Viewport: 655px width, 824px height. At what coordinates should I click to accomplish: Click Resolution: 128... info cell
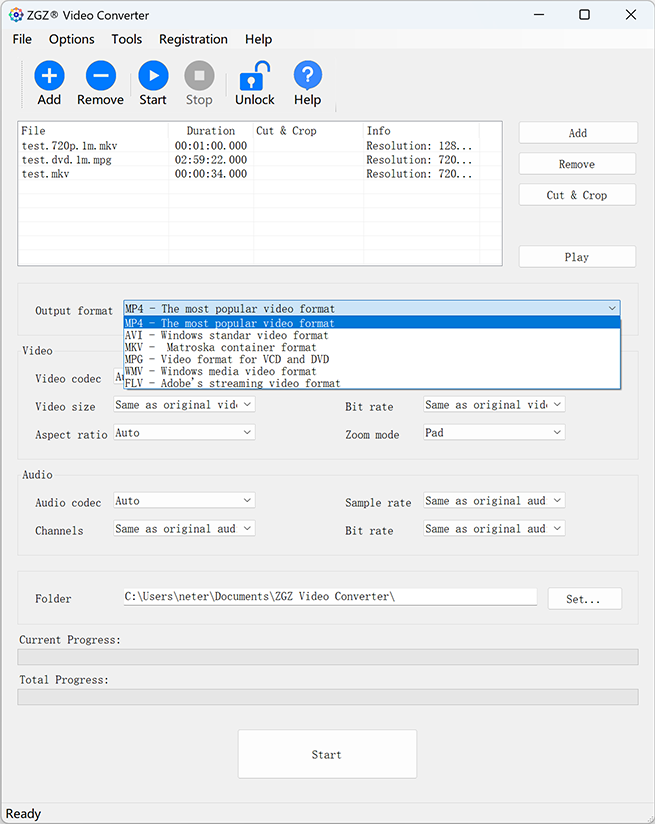419,146
